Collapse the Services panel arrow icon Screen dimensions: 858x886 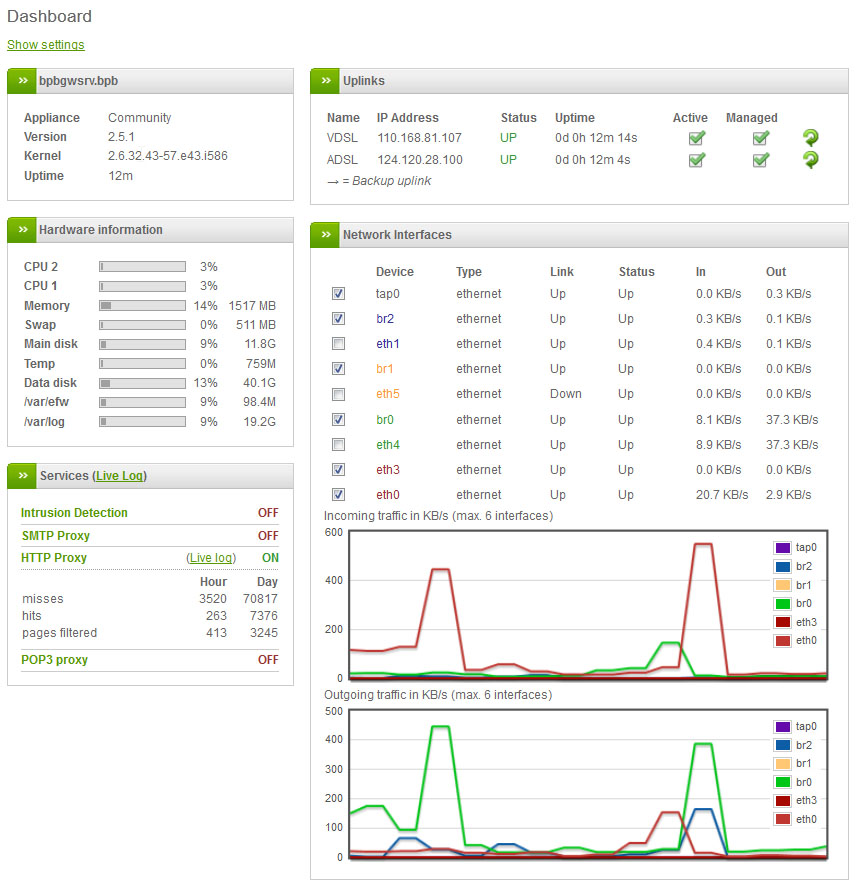tap(22, 476)
